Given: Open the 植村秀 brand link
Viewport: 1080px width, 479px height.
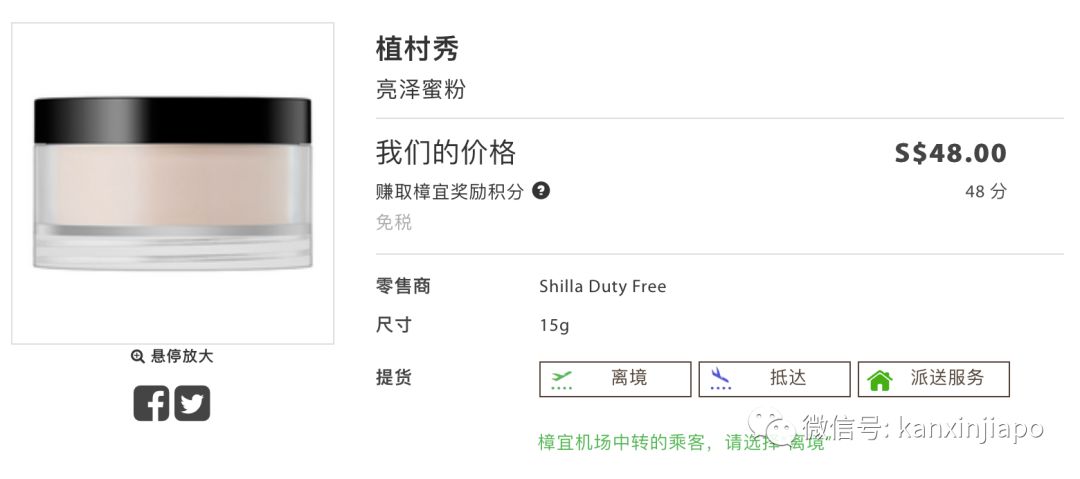Looking at the screenshot, I should (x=417, y=48).
